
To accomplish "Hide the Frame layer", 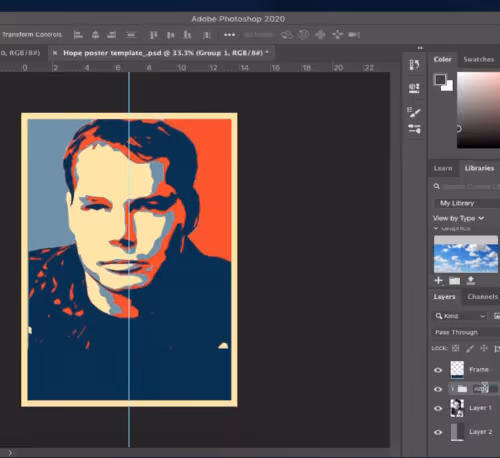I will [x=438, y=370].
